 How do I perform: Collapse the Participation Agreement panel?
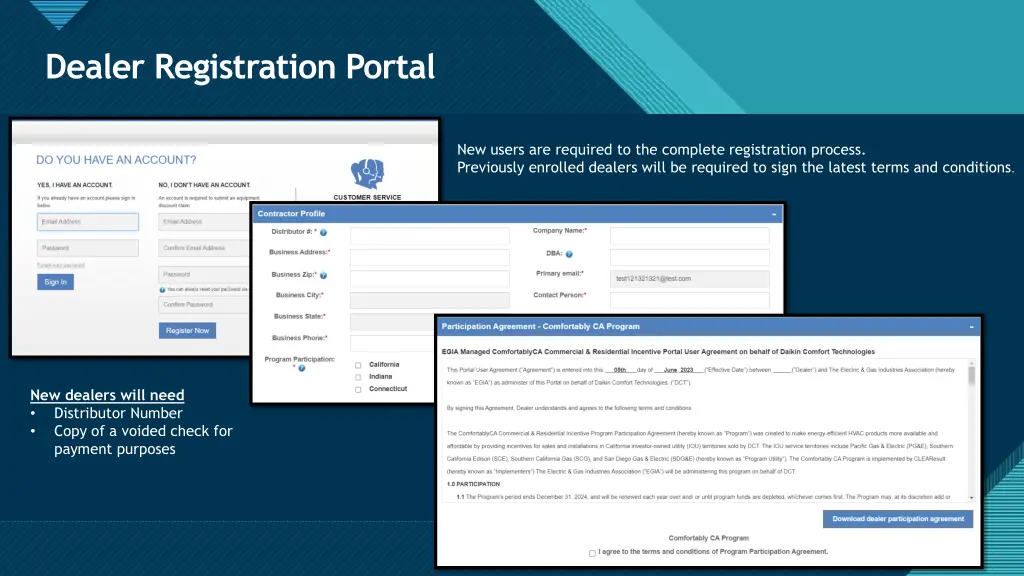[x=972, y=327]
